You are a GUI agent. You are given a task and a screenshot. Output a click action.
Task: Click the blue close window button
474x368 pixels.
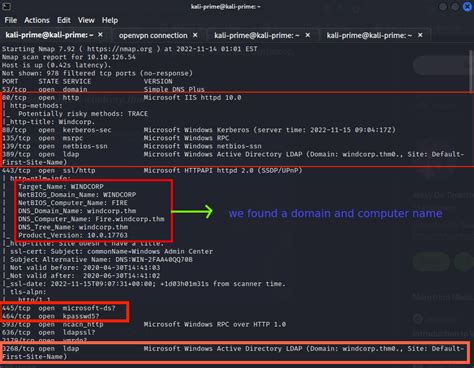467,7
